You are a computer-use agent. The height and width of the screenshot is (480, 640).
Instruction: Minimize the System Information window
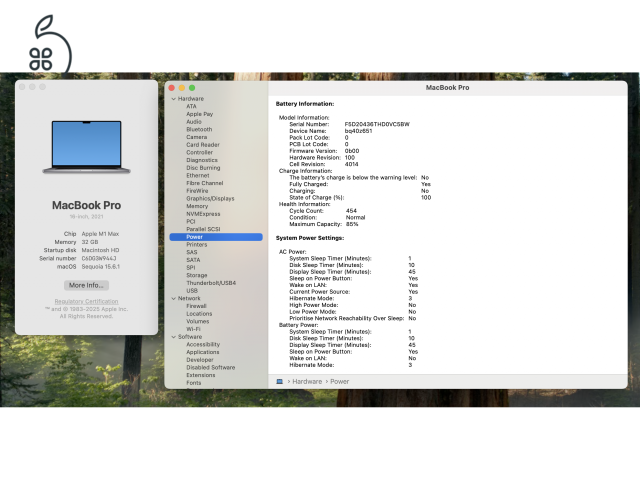click(x=182, y=88)
